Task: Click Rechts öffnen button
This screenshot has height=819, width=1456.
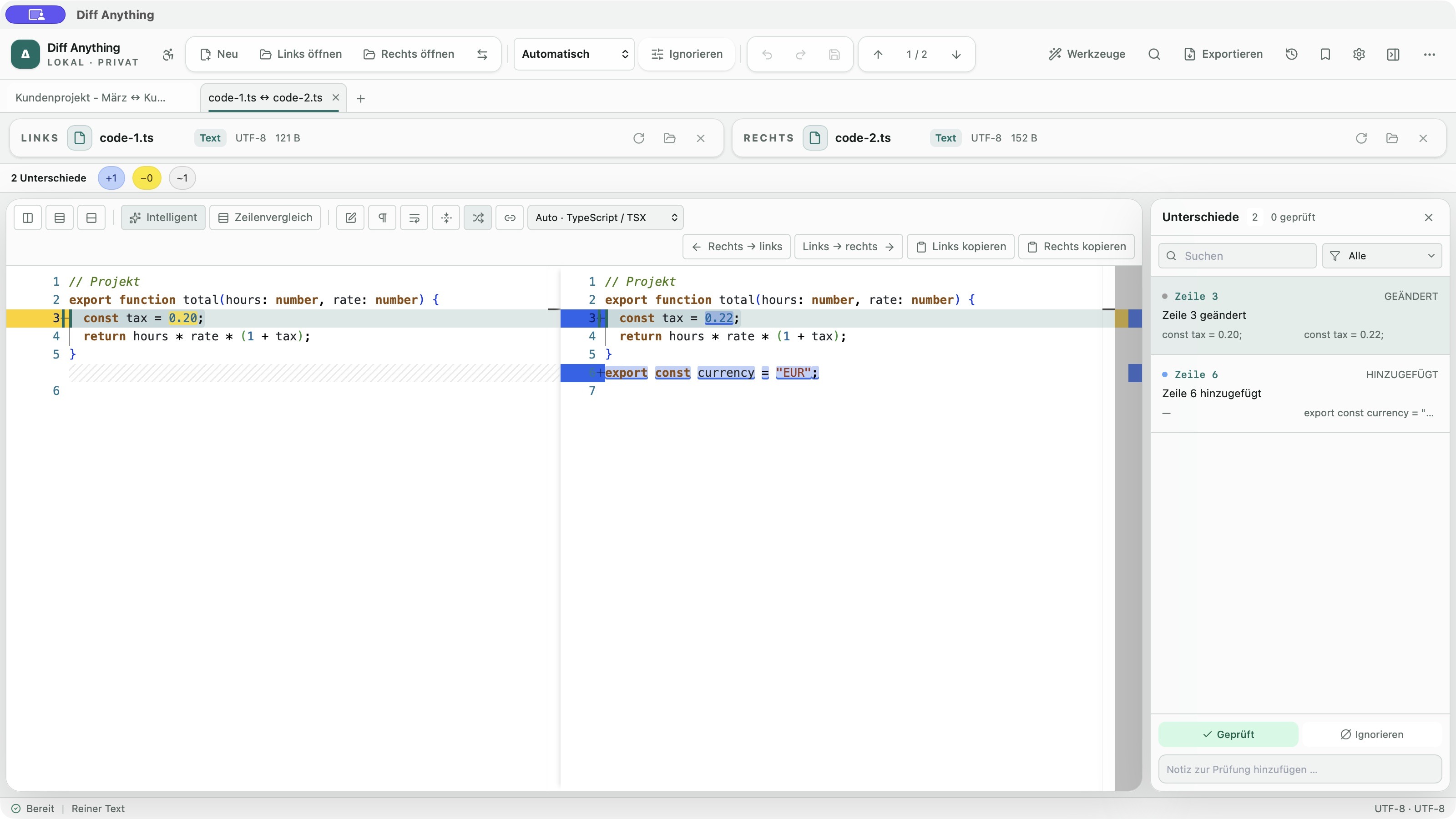Action: click(409, 54)
